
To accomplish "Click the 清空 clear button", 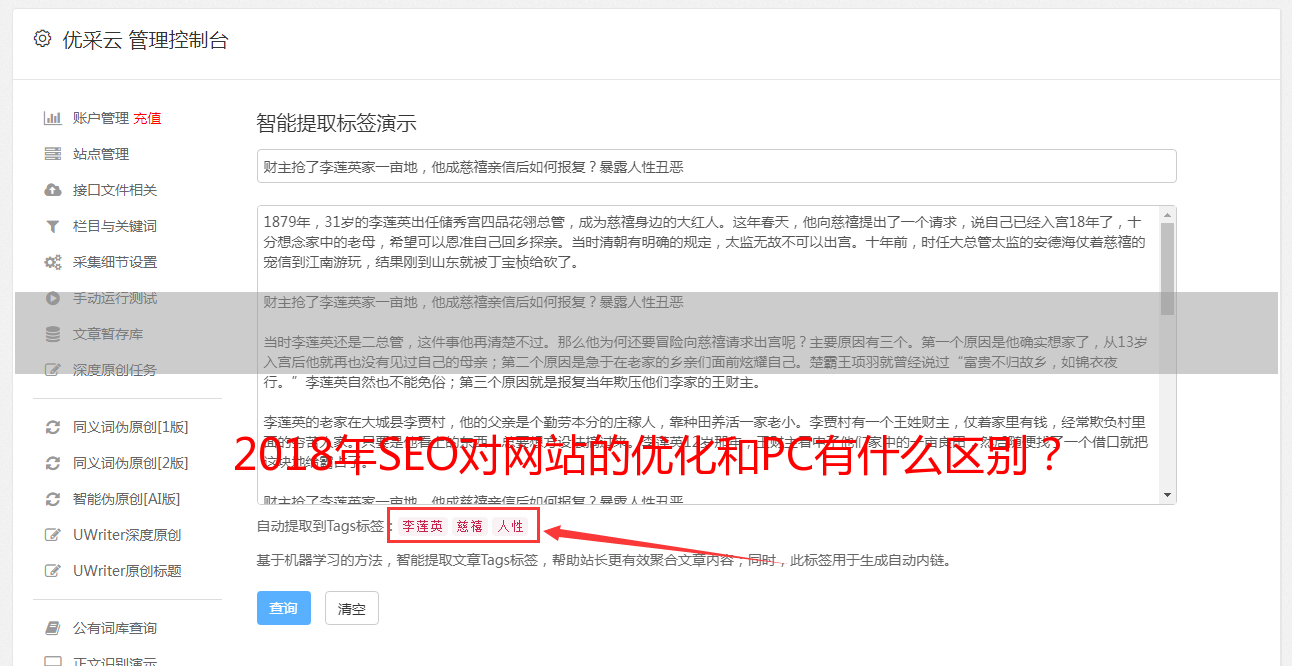I will pyautogui.click(x=352, y=608).
